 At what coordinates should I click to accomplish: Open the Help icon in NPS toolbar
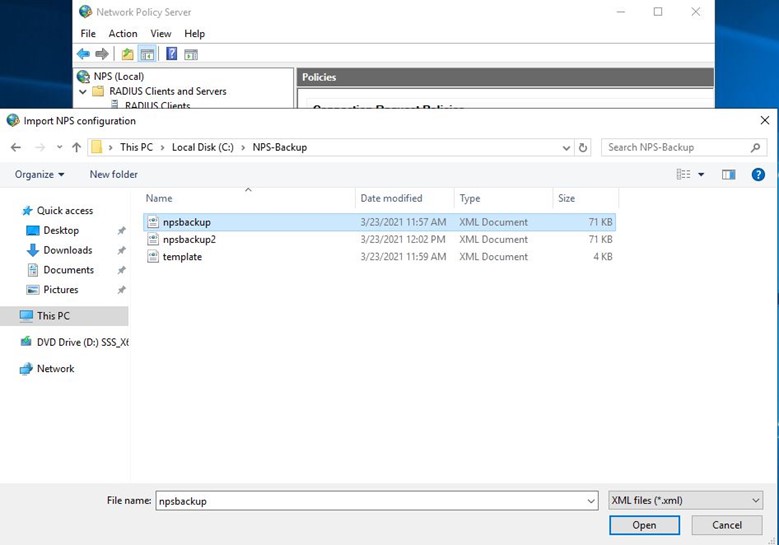tap(171, 54)
